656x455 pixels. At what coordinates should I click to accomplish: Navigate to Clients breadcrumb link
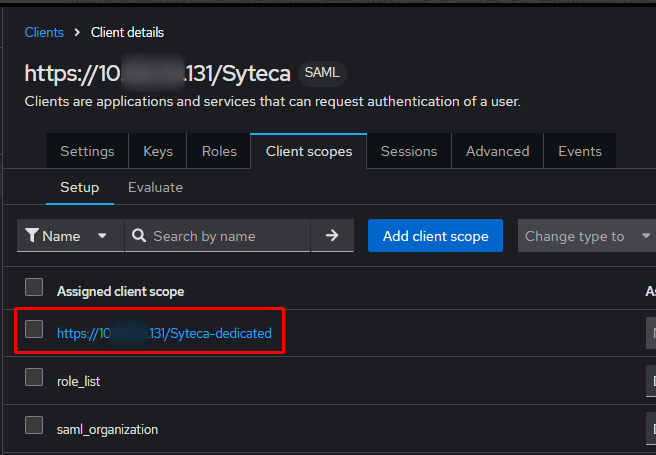pos(44,32)
